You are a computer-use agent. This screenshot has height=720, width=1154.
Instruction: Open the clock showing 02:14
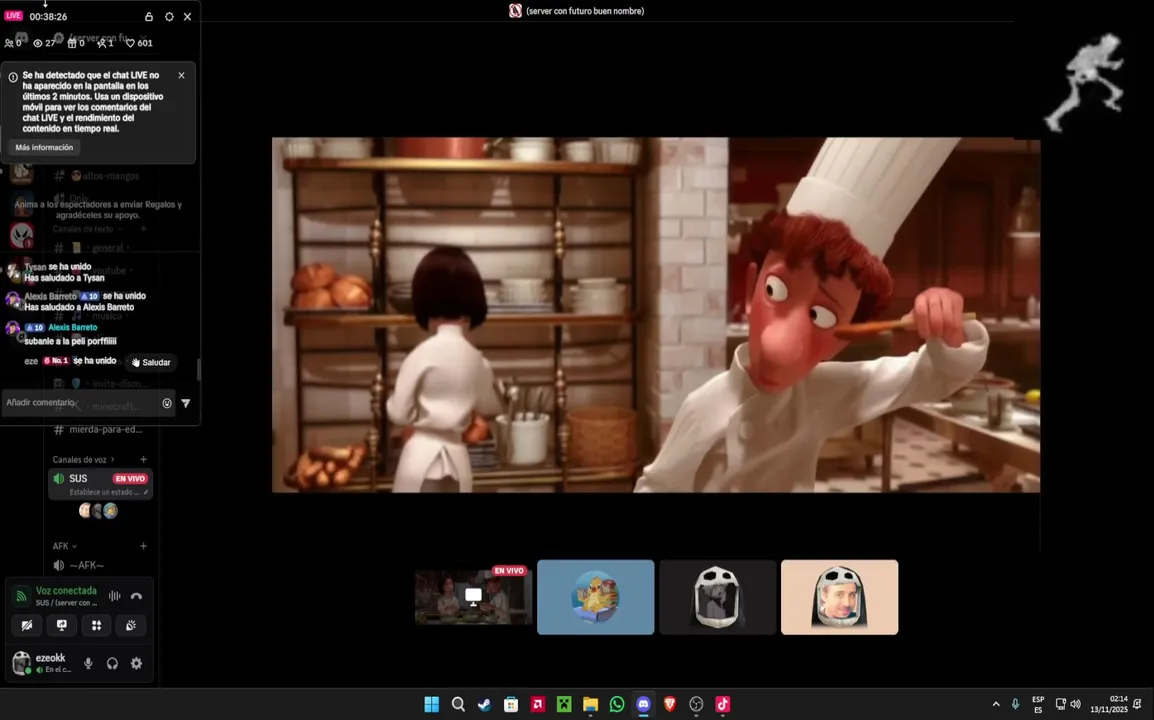[1109, 705]
